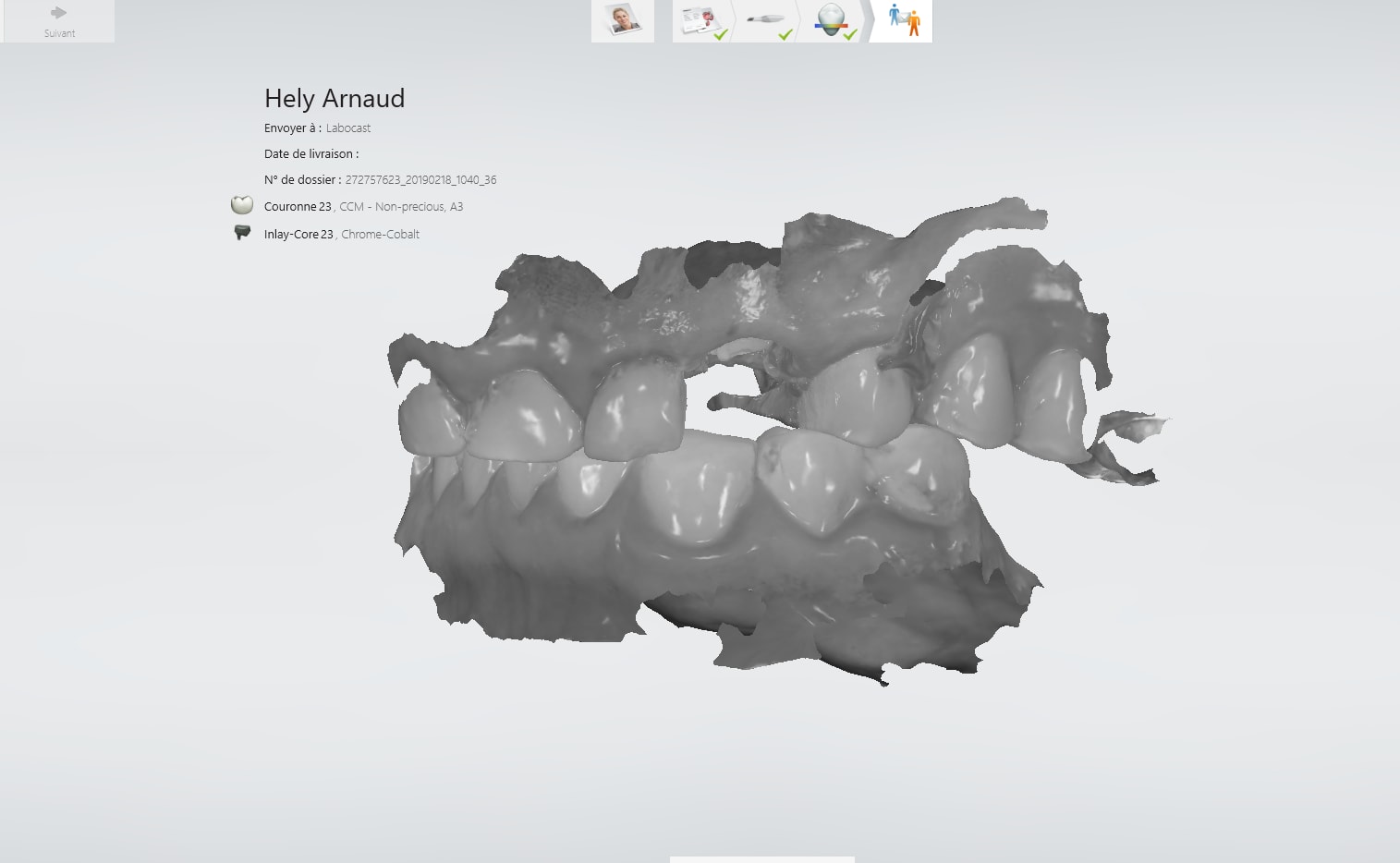1400x863 pixels.
Task: Click the Suivant arrow button
Action: [x=59, y=20]
